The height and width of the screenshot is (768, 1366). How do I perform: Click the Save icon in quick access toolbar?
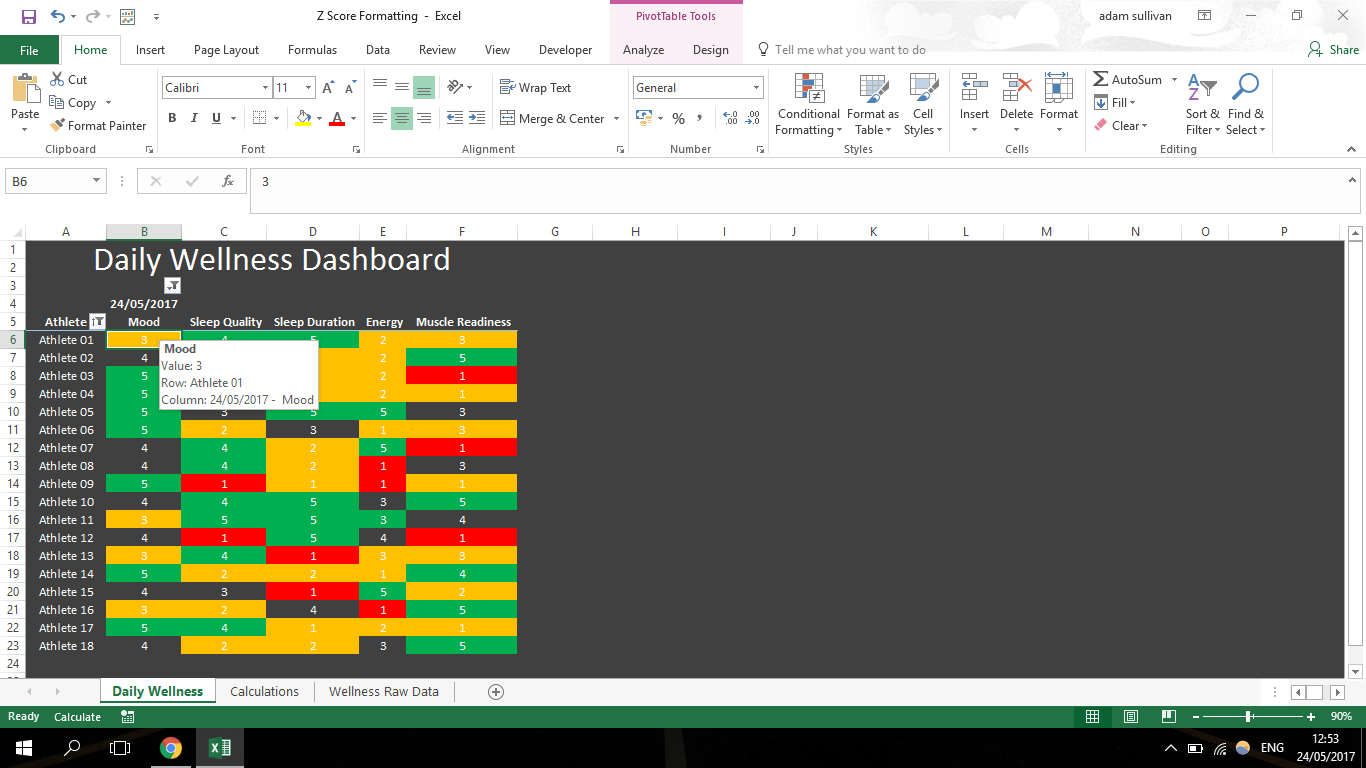tap(28, 17)
